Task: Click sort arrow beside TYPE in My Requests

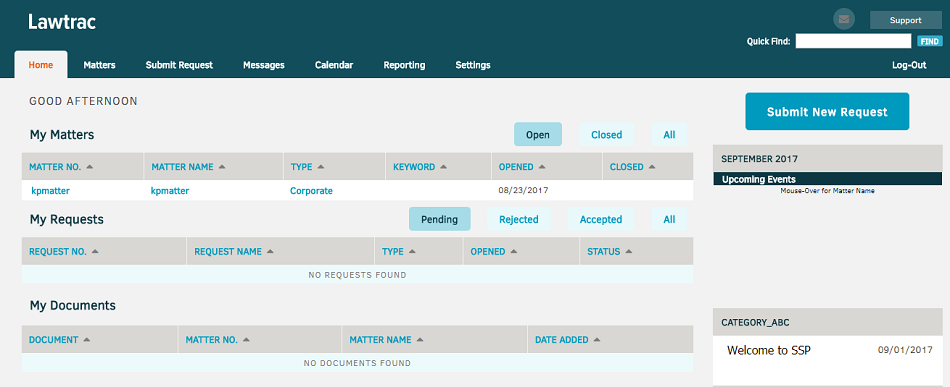Action: point(413,251)
